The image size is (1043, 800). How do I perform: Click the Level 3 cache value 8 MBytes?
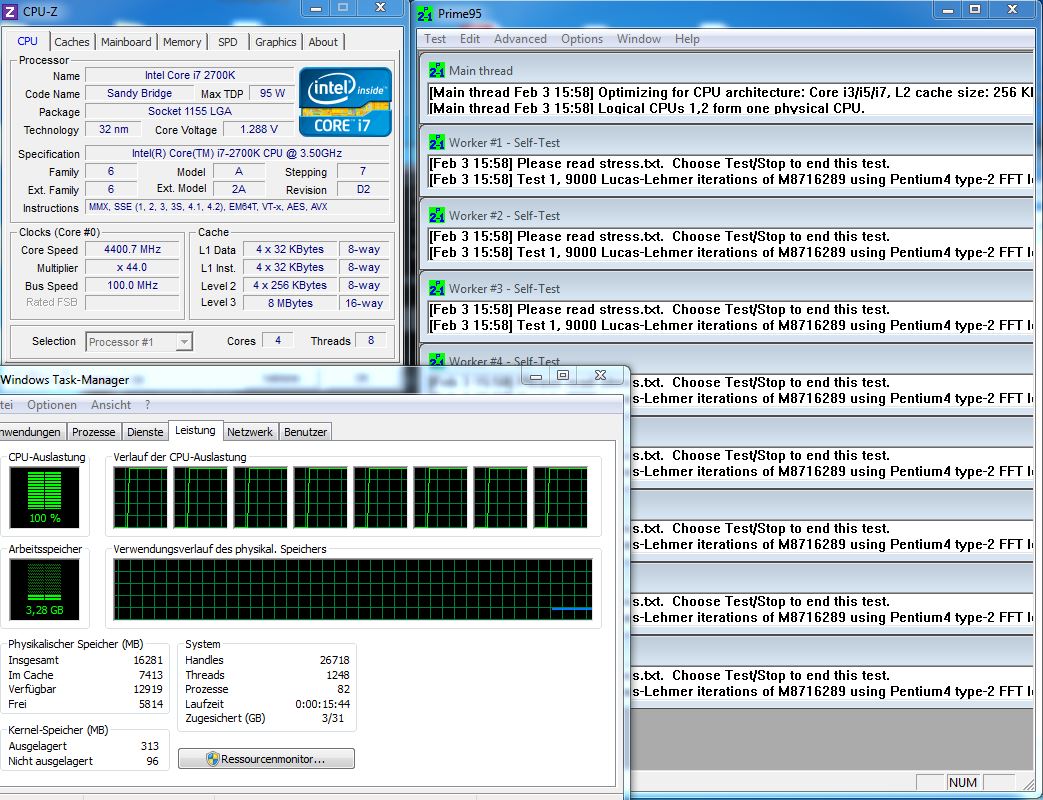(x=290, y=303)
